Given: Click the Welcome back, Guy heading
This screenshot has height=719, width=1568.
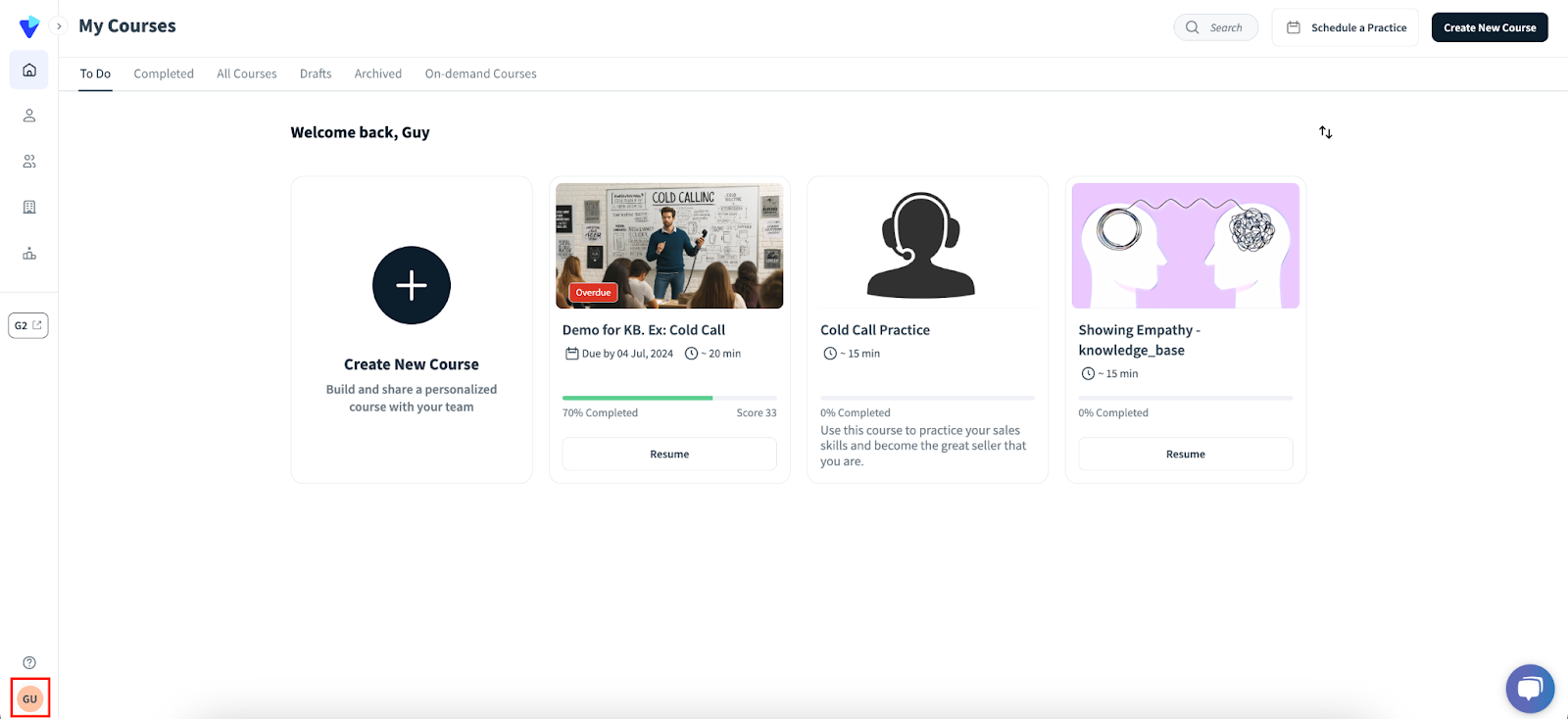Looking at the screenshot, I should tap(360, 132).
